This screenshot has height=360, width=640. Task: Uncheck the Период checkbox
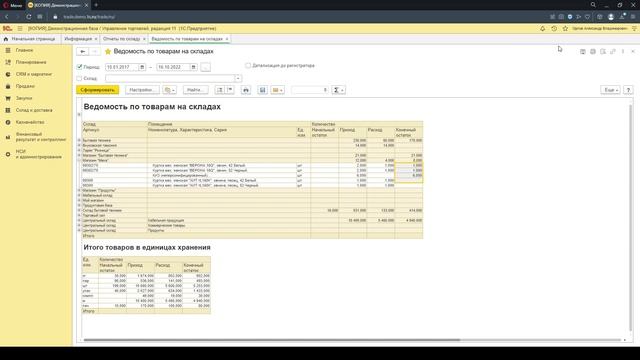[80, 67]
